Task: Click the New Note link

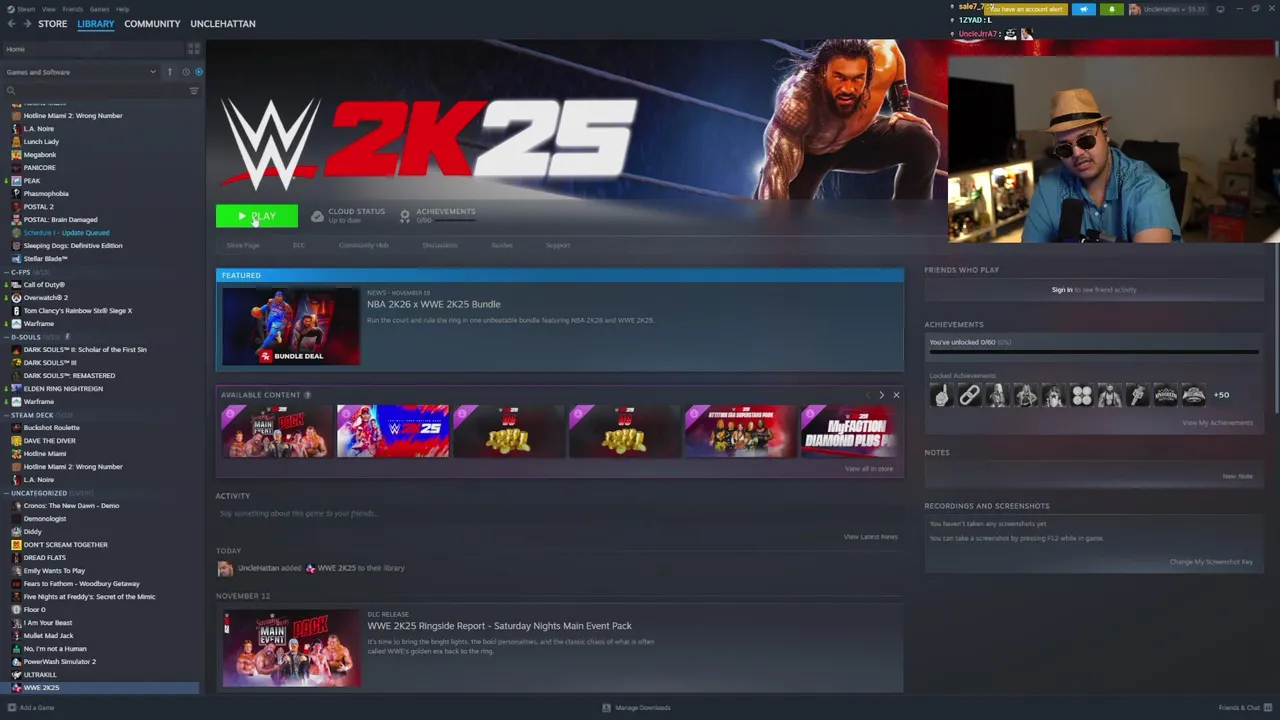Action: click(1237, 476)
